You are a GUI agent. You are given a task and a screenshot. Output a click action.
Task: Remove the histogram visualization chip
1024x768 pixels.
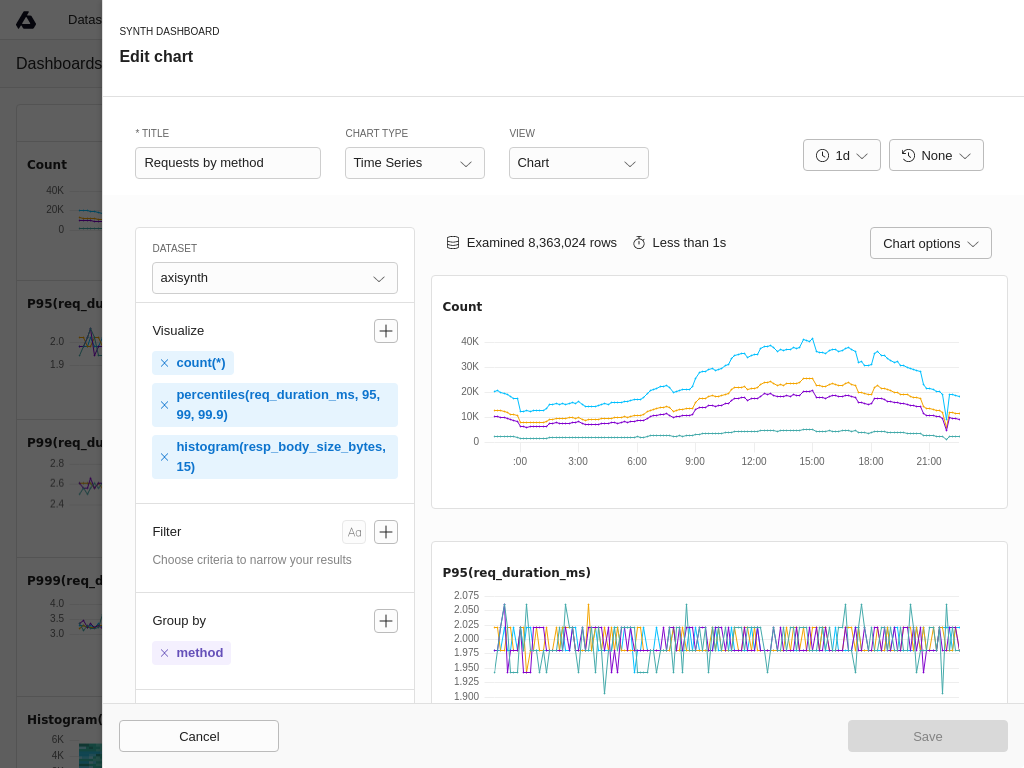(164, 457)
